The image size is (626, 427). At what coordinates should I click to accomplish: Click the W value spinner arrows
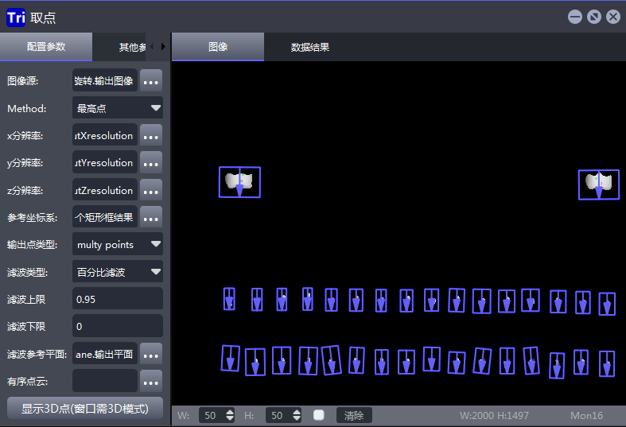(231, 415)
